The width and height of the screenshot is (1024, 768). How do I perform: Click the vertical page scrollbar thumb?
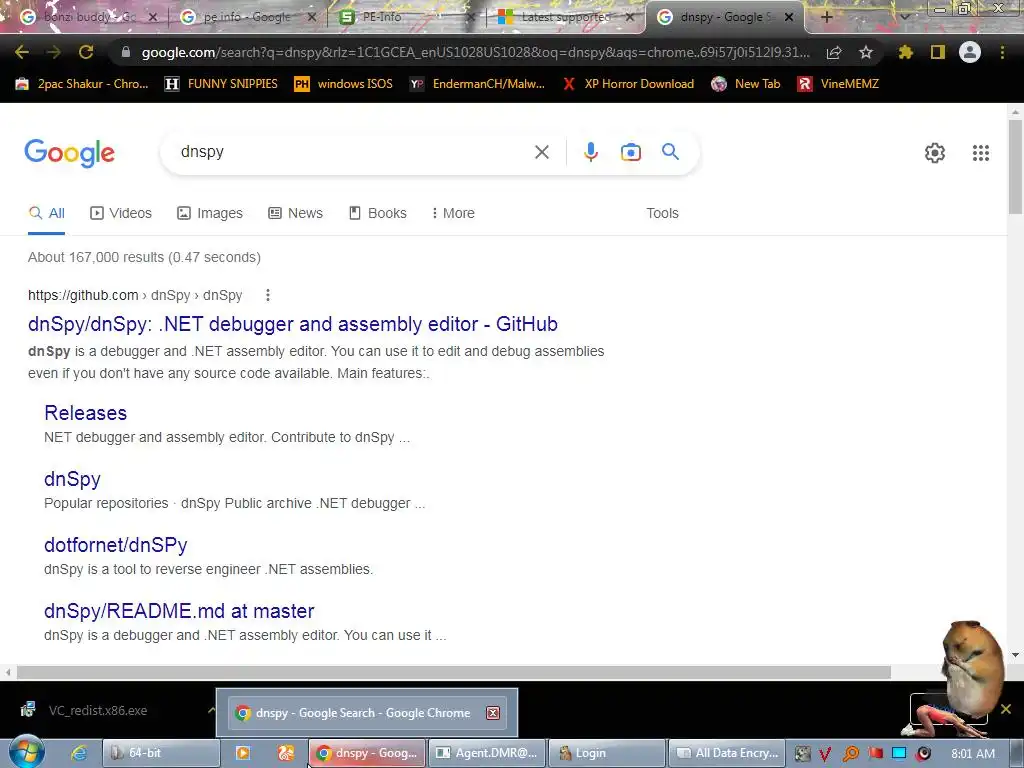point(1015,167)
